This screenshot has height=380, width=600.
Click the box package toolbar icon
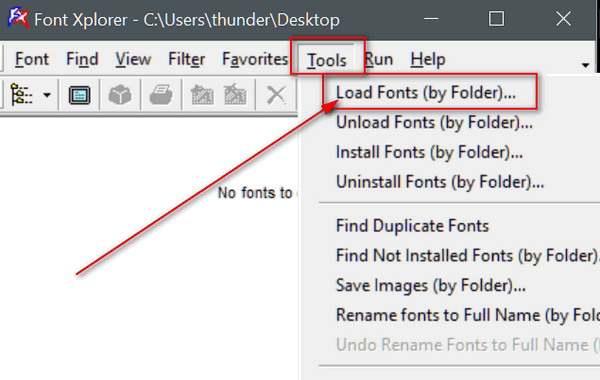click(120, 95)
